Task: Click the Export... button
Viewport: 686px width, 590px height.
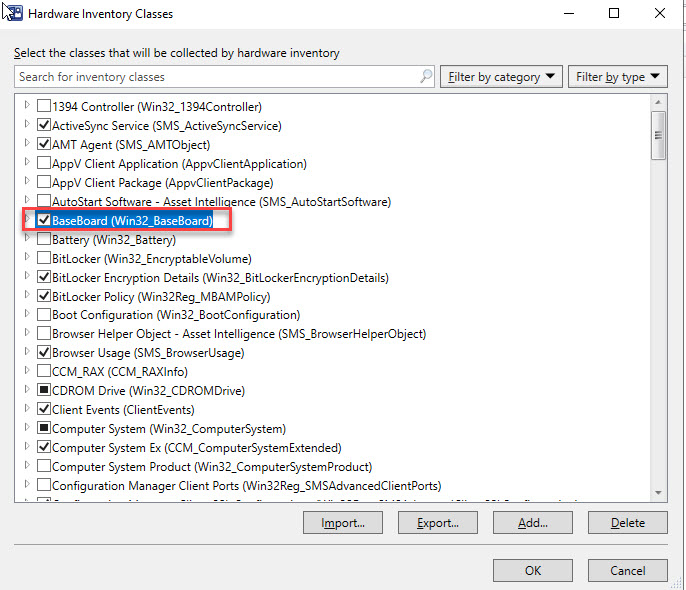Action: (x=437, y=523)
